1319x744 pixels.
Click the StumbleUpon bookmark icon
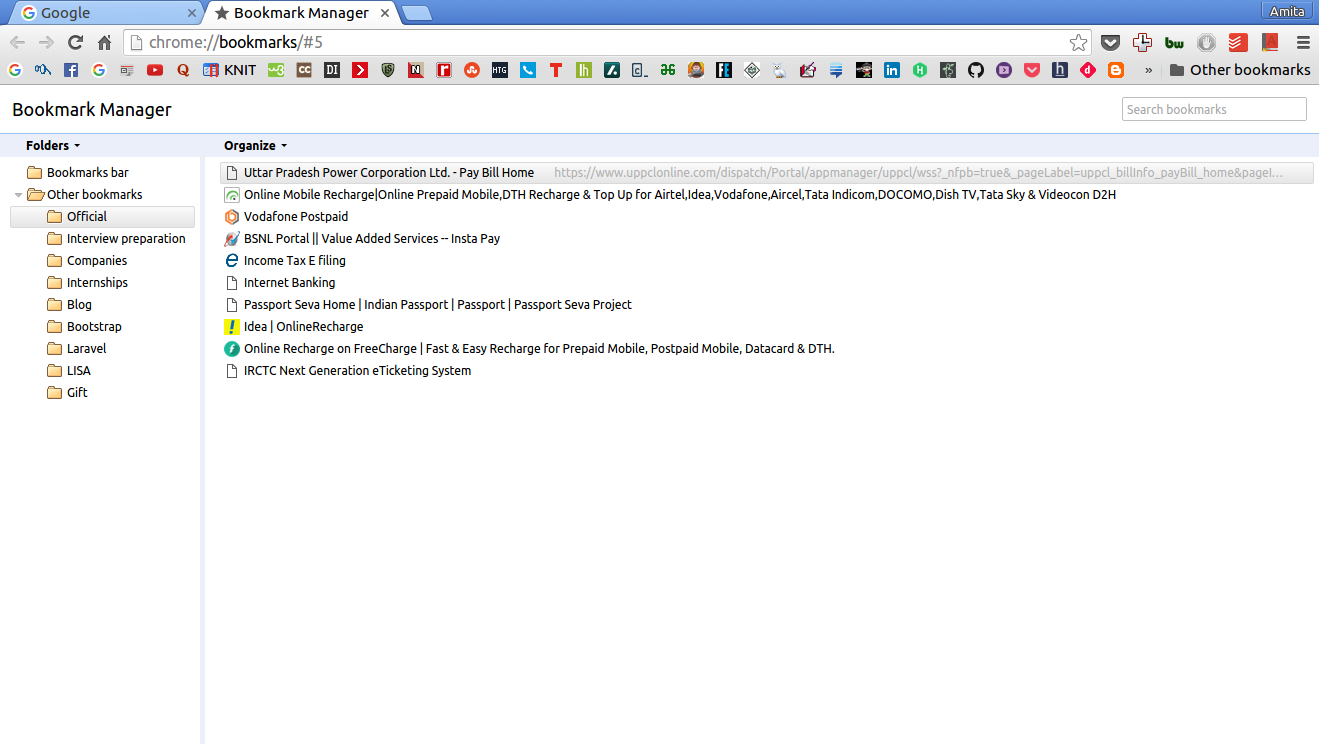pyautogui.click(x=472, y=70)
